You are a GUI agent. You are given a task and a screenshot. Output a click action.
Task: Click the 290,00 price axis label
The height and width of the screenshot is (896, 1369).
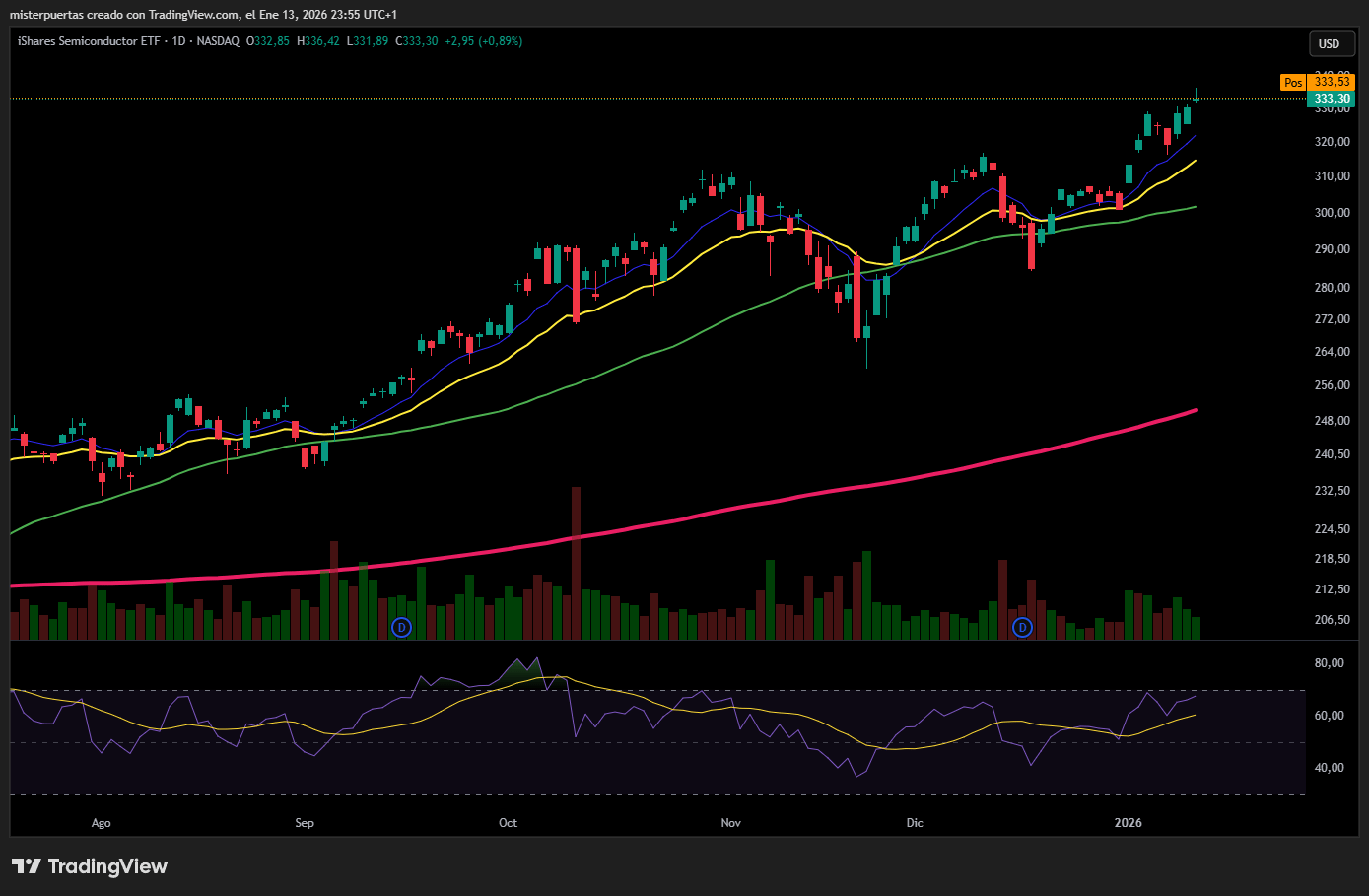coord(1332,249)
